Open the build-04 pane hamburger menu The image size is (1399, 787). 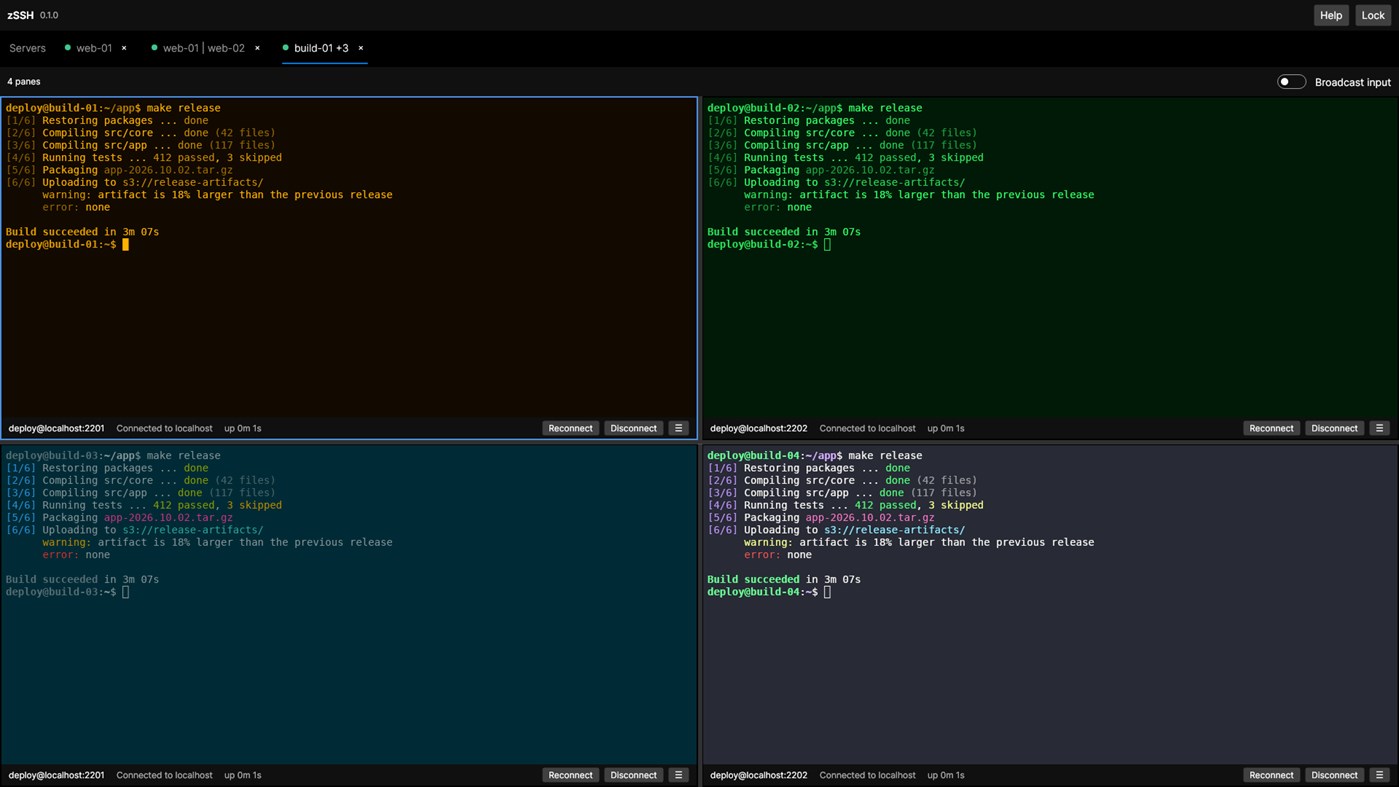[1380, 775]
